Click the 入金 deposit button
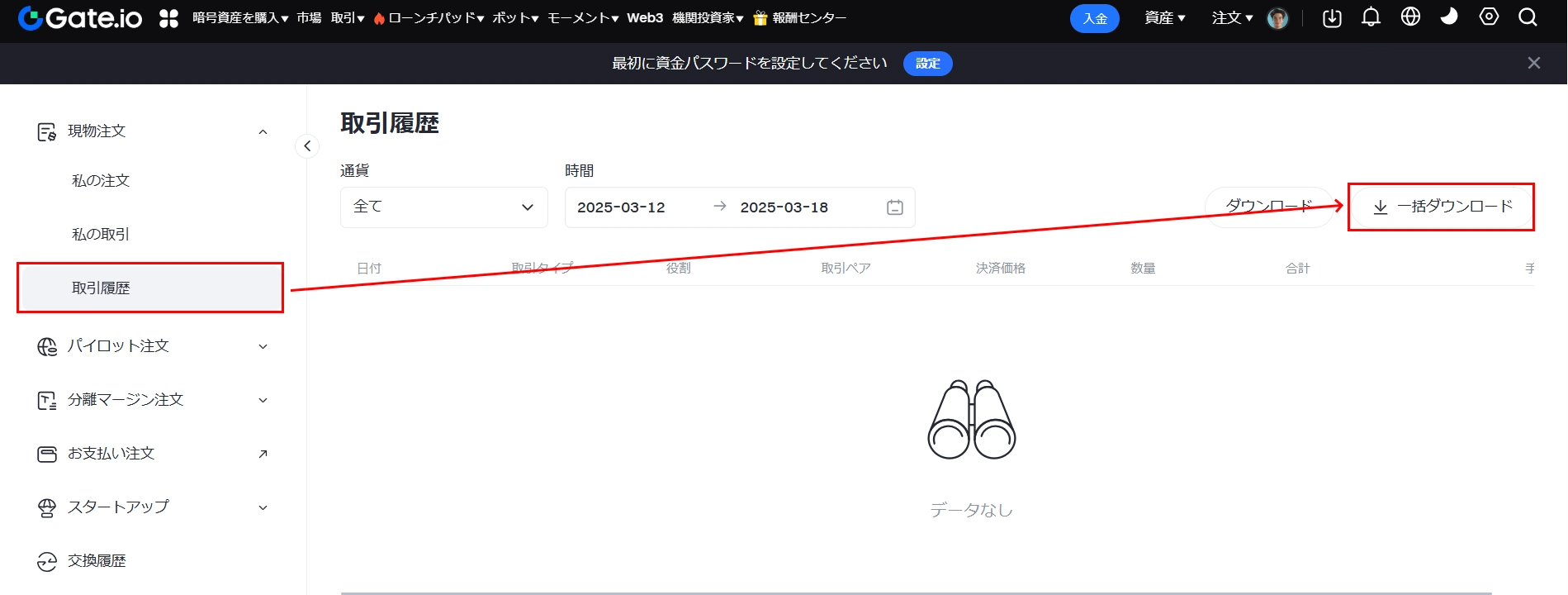The width and height of the screenshot is (1568, 595). tap(1095, 18)
